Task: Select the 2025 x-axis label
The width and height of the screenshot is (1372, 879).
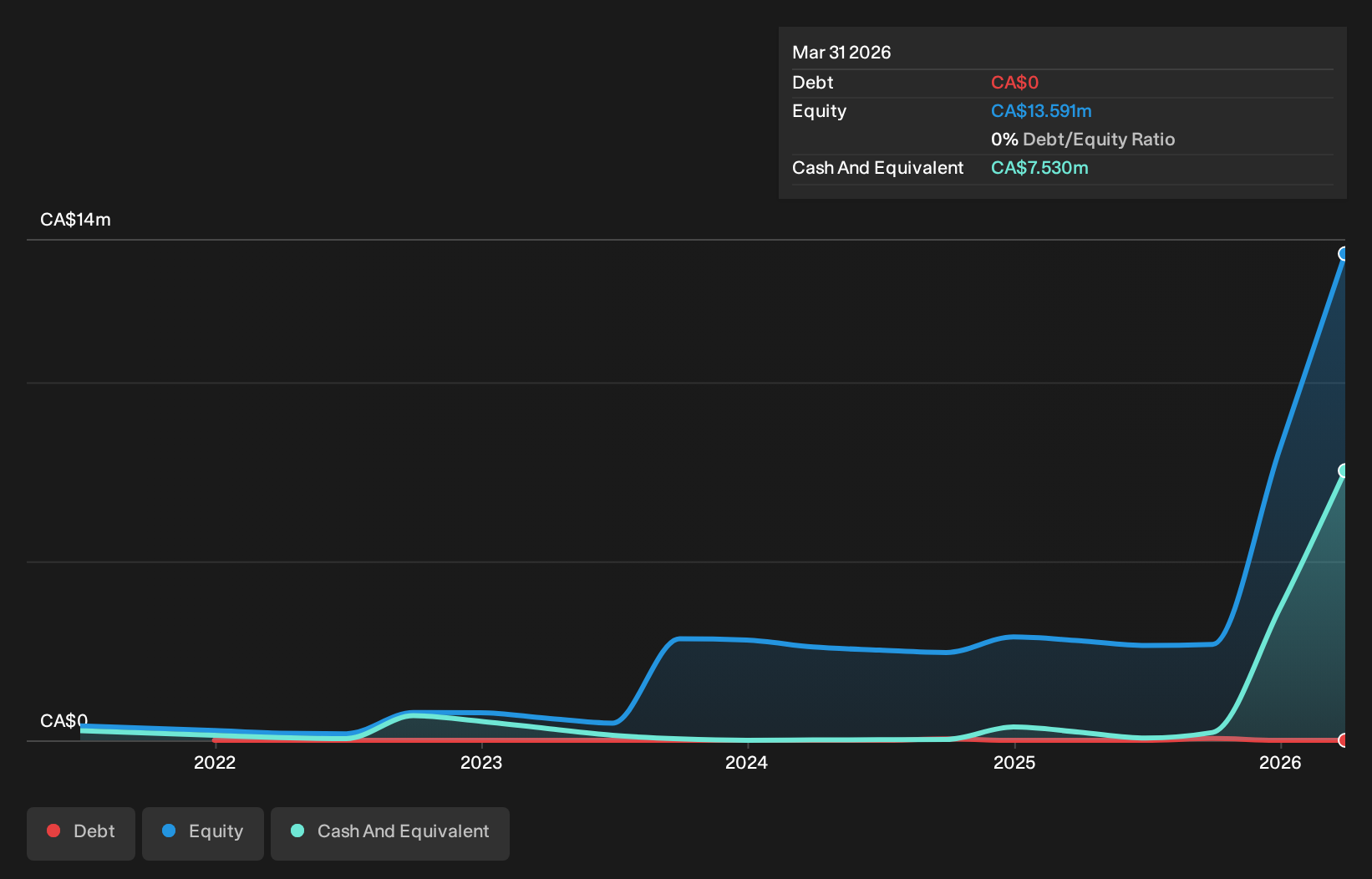Action: [x=1014, y=763]
